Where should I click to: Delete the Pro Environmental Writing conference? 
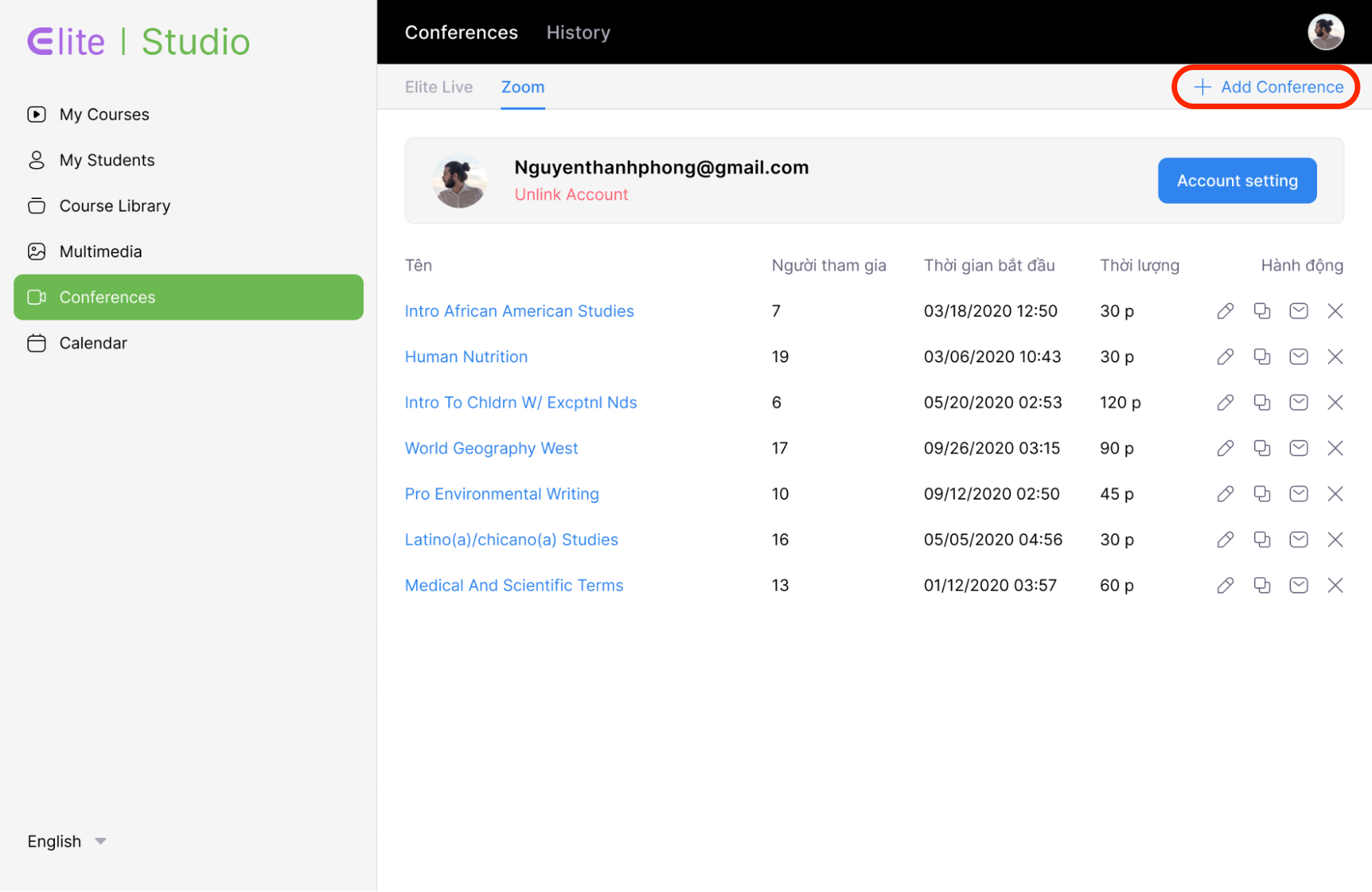coord(1335,494)
